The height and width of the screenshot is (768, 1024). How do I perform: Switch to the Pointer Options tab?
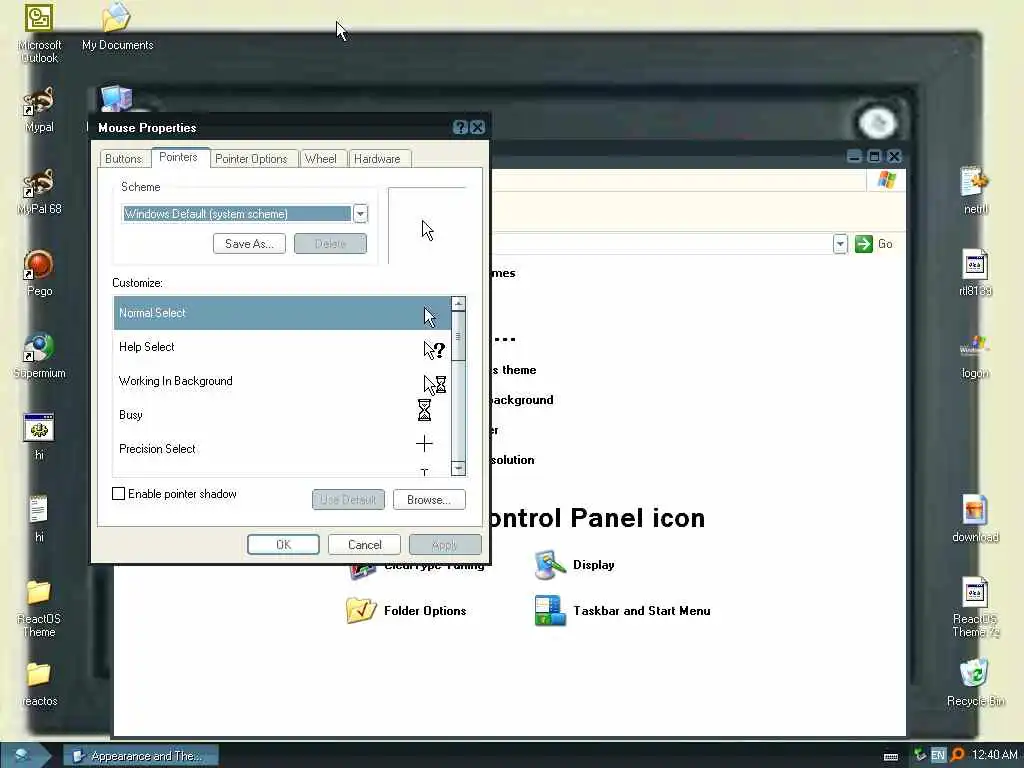coord(251,159)
